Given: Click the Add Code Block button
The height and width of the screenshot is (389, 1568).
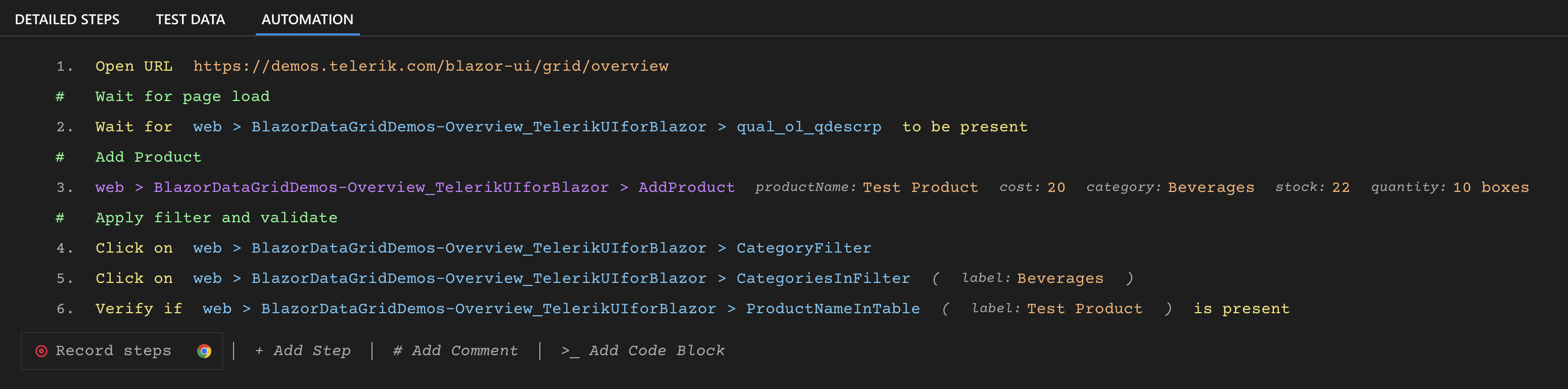Looking at the screenshot, I should [x=643, y=351].
